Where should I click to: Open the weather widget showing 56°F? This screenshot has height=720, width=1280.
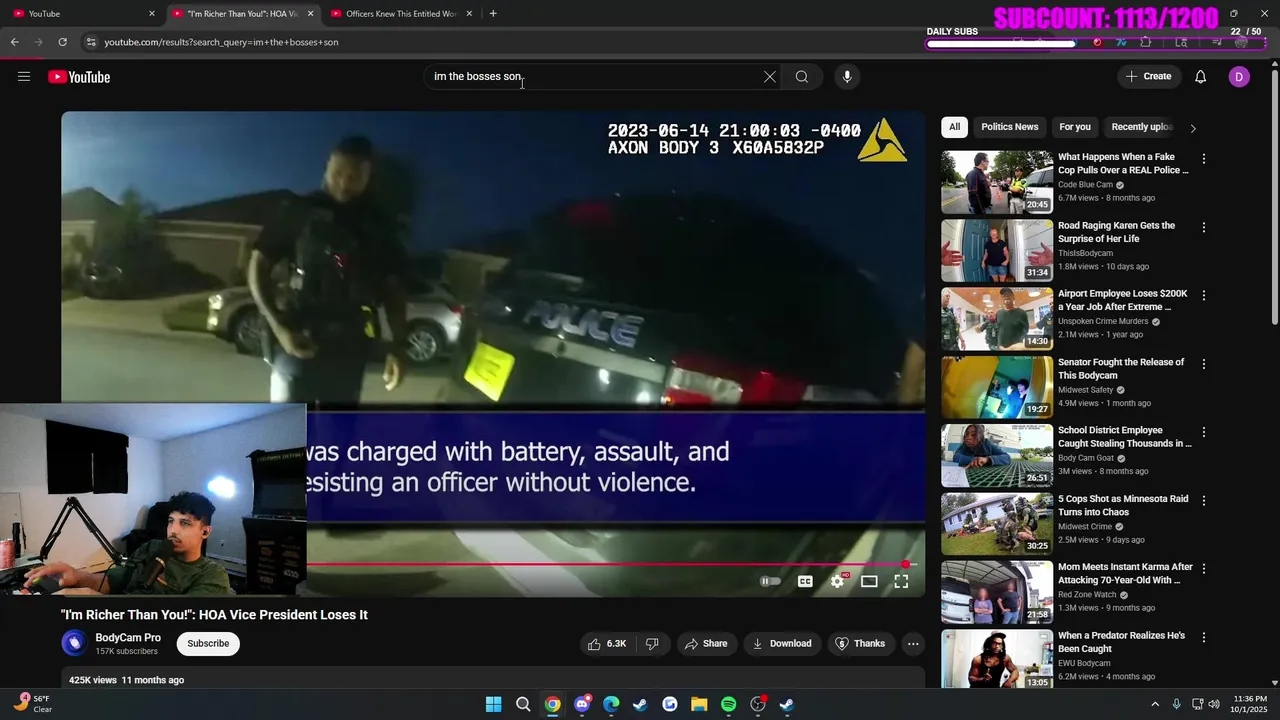click(35, 704)
